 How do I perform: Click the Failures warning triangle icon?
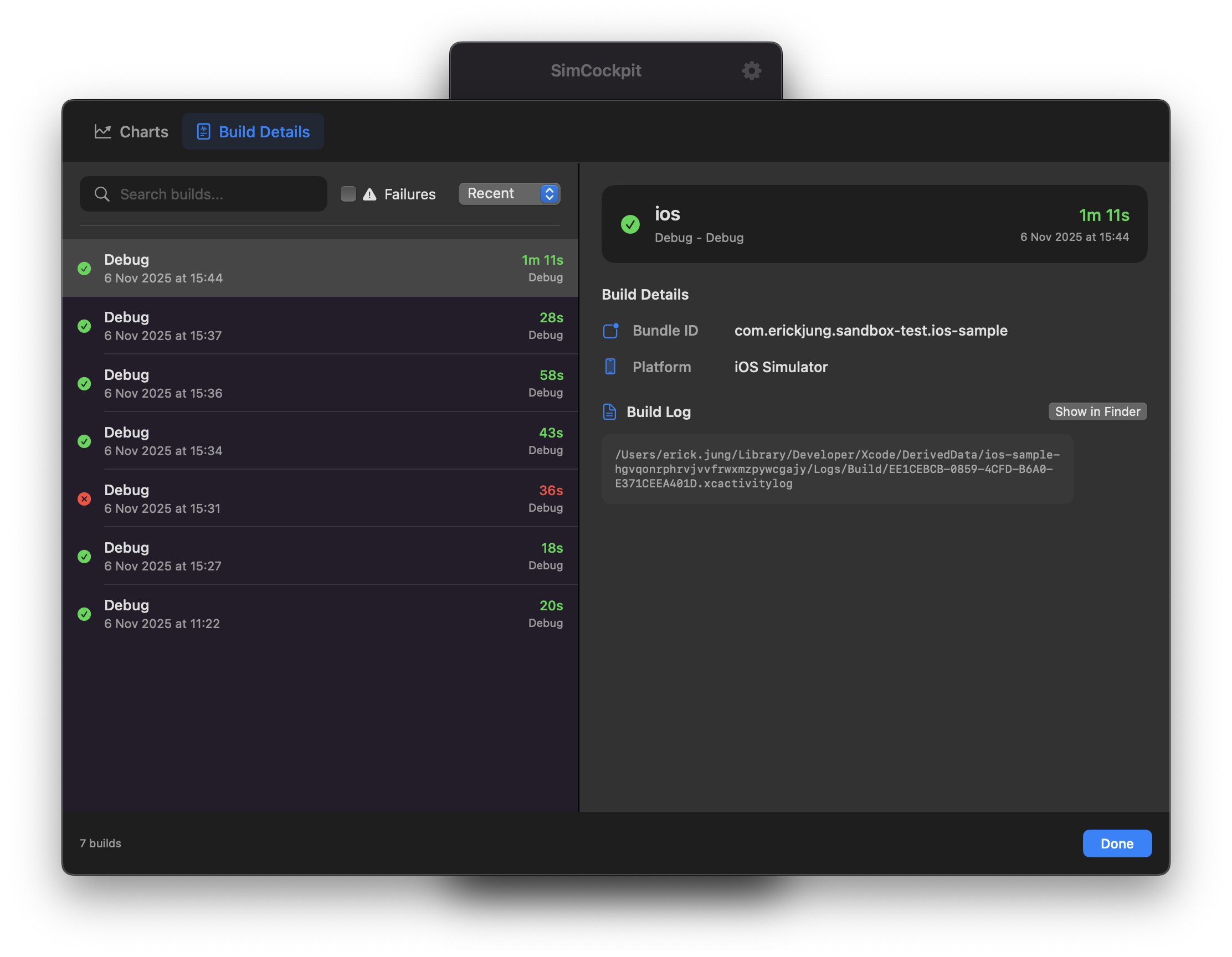[369, 194]
